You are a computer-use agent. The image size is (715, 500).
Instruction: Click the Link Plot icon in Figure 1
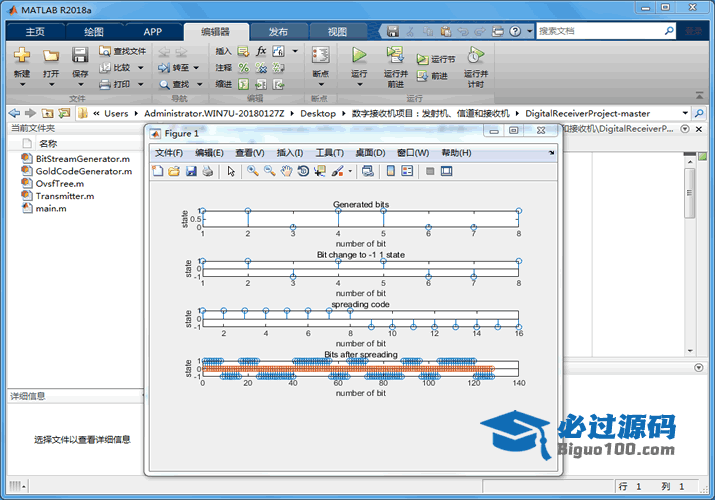tap(368, 171)
